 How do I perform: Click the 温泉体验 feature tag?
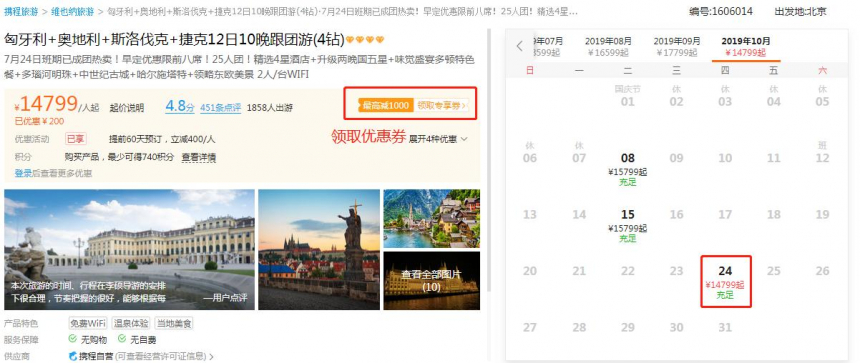click(131, 324)
